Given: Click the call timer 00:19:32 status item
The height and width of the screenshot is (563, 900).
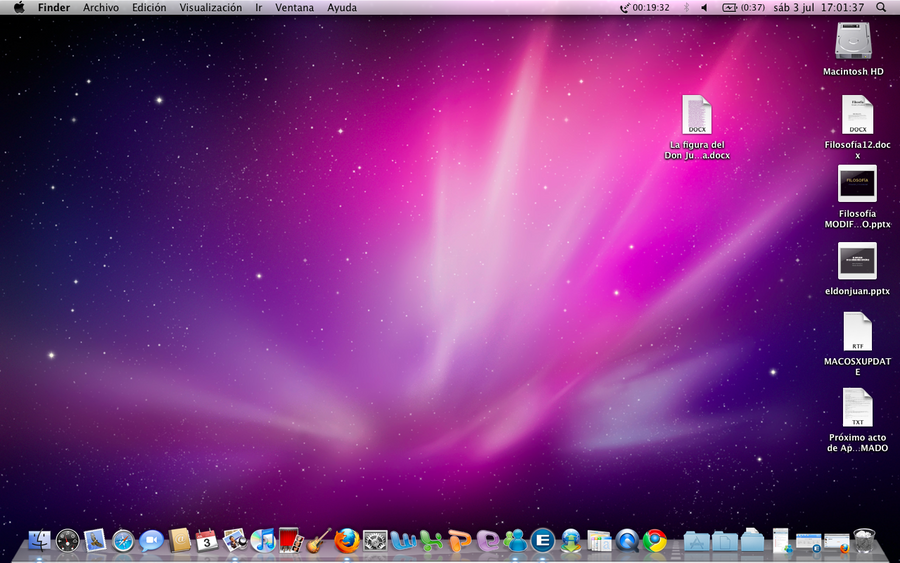Looking at the screenshot, I should pos(645,7).
